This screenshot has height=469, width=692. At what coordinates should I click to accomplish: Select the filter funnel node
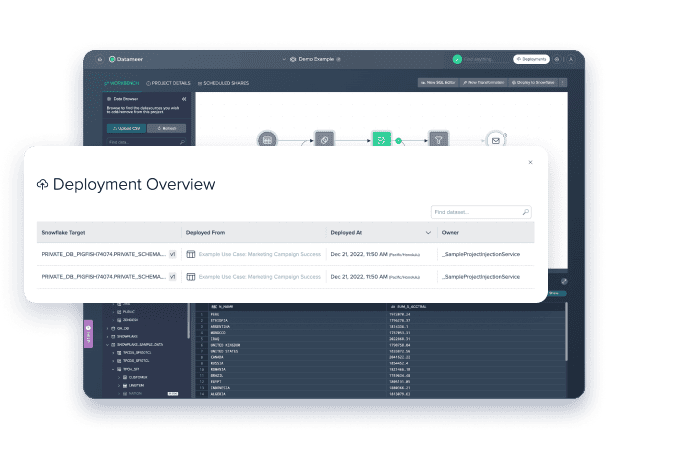tap(439, 139)
